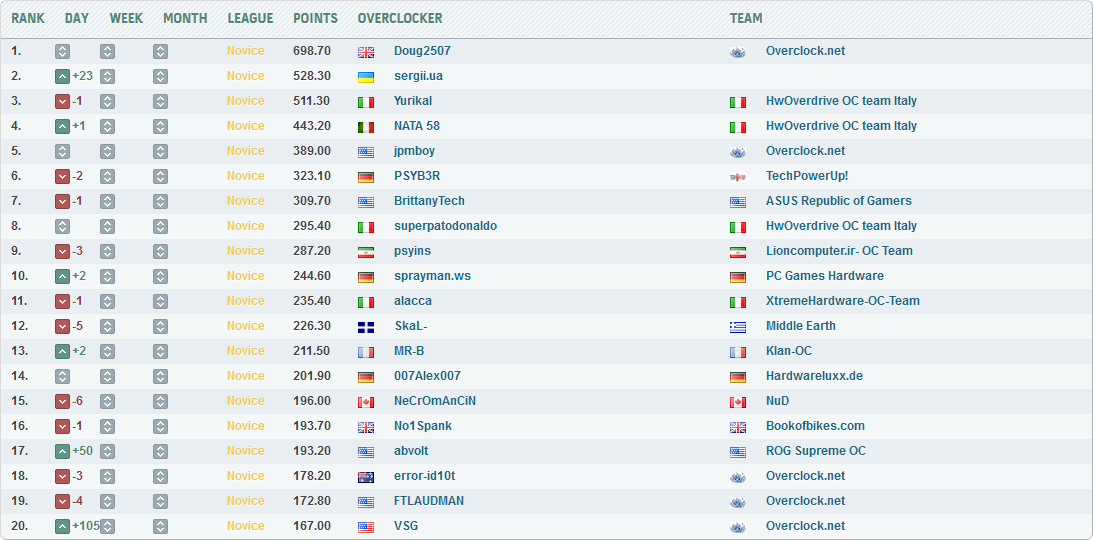Click the green up arrow for sergii.ua
Screen dimensions: 1093x540
click(x=62, y=76)
